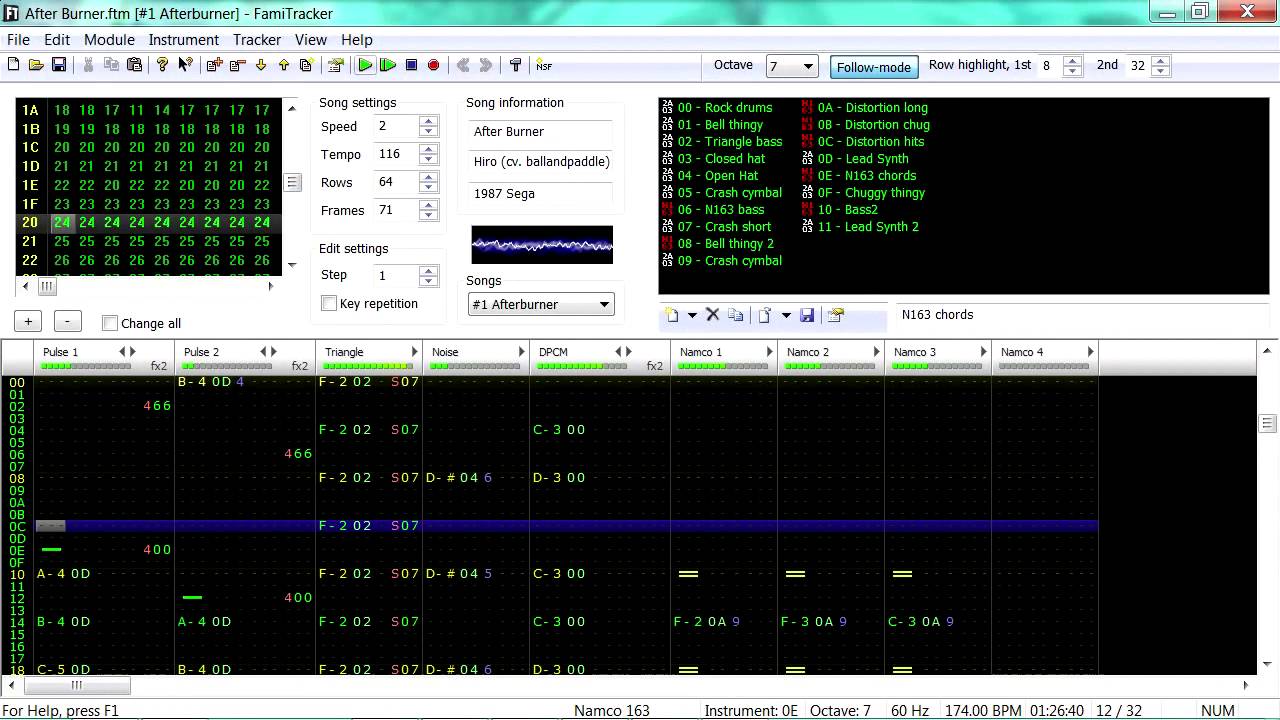
Task: Open the Edit menu
Action: (x=57, y=40)
